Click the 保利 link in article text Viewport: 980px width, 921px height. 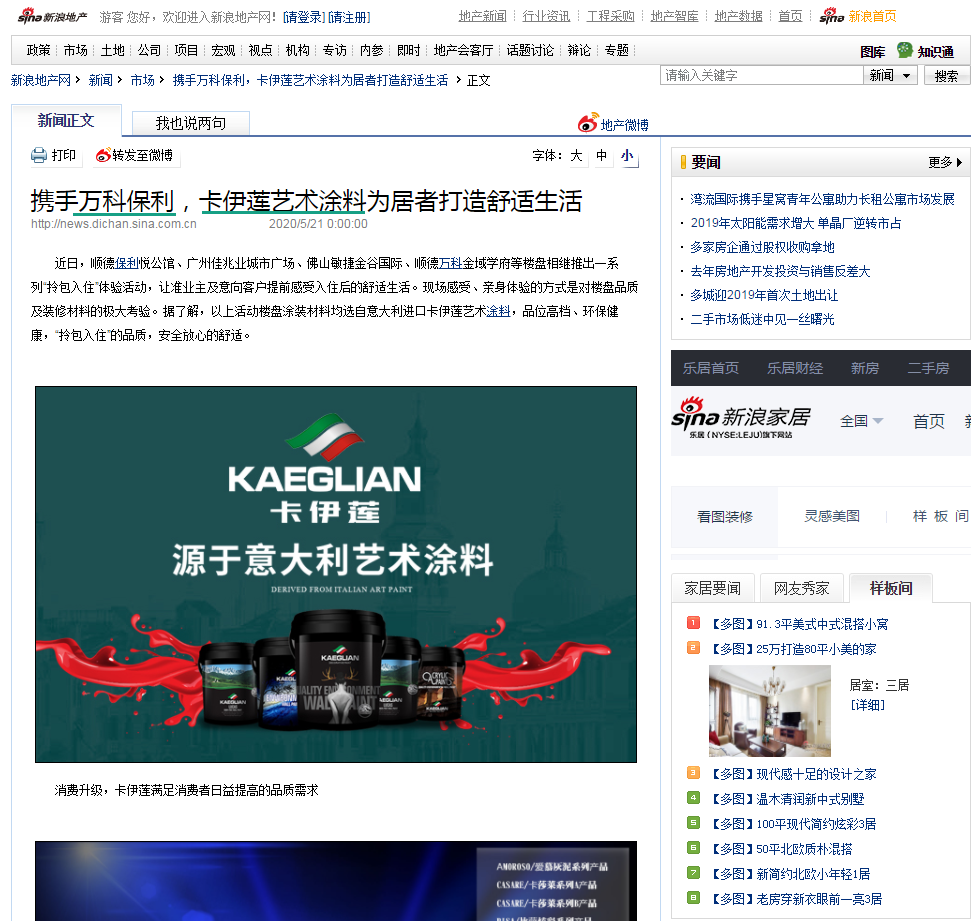coord(126,263)
